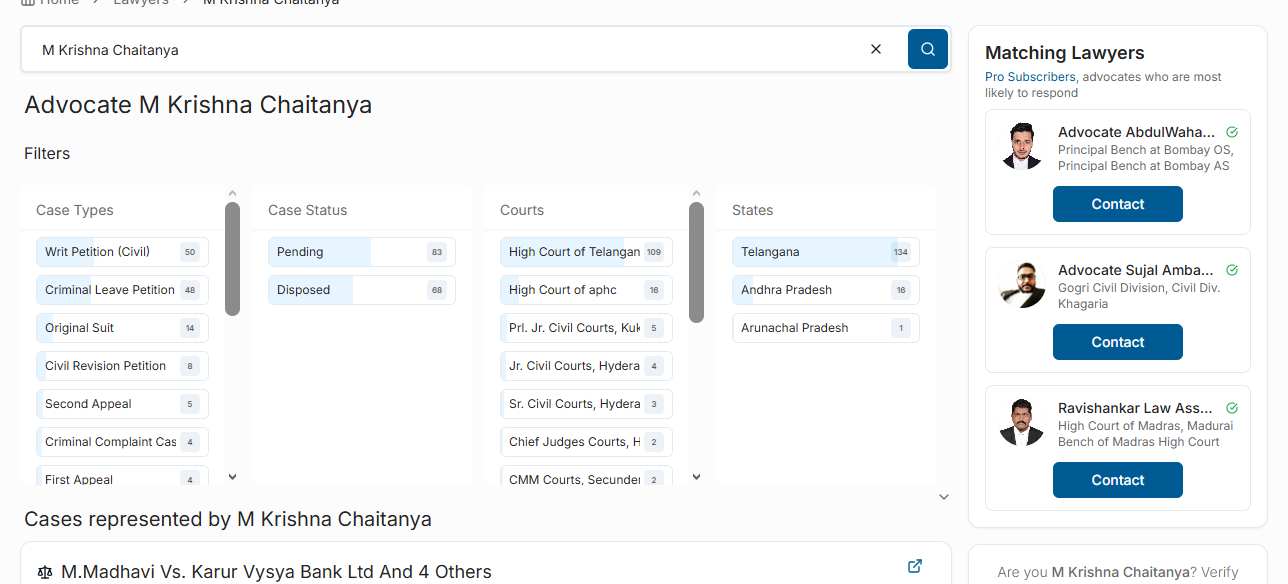Open external link icon for M.Madhavi case
The image size is (1288, 584).
pyautogui.click(x=914, y=566)
